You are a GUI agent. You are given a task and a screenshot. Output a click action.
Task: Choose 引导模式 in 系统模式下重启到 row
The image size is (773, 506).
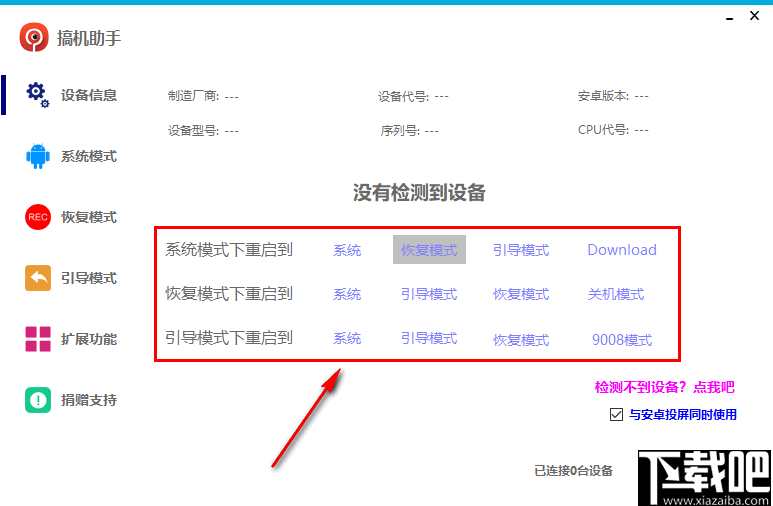[521, 250]
